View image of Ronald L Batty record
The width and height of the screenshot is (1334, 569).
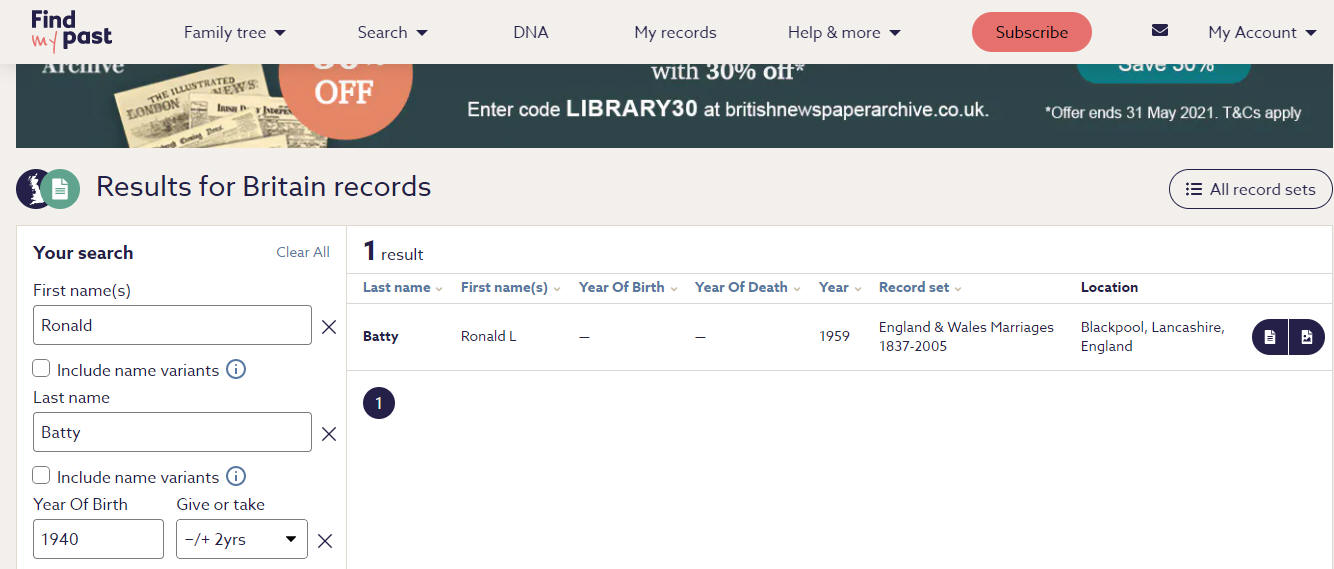click(1307, 337)
